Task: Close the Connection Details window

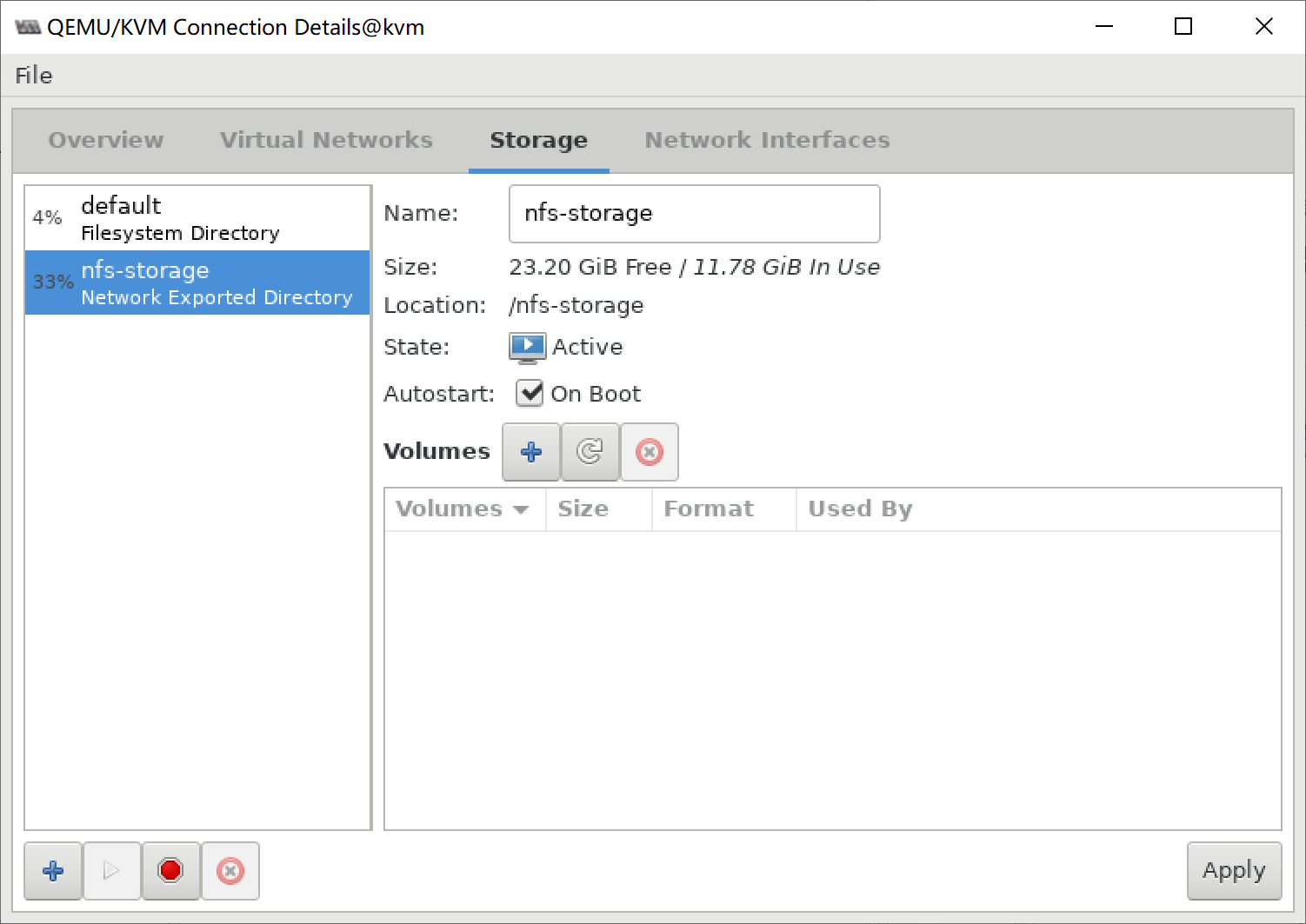Action: (x=1264, y=27)
